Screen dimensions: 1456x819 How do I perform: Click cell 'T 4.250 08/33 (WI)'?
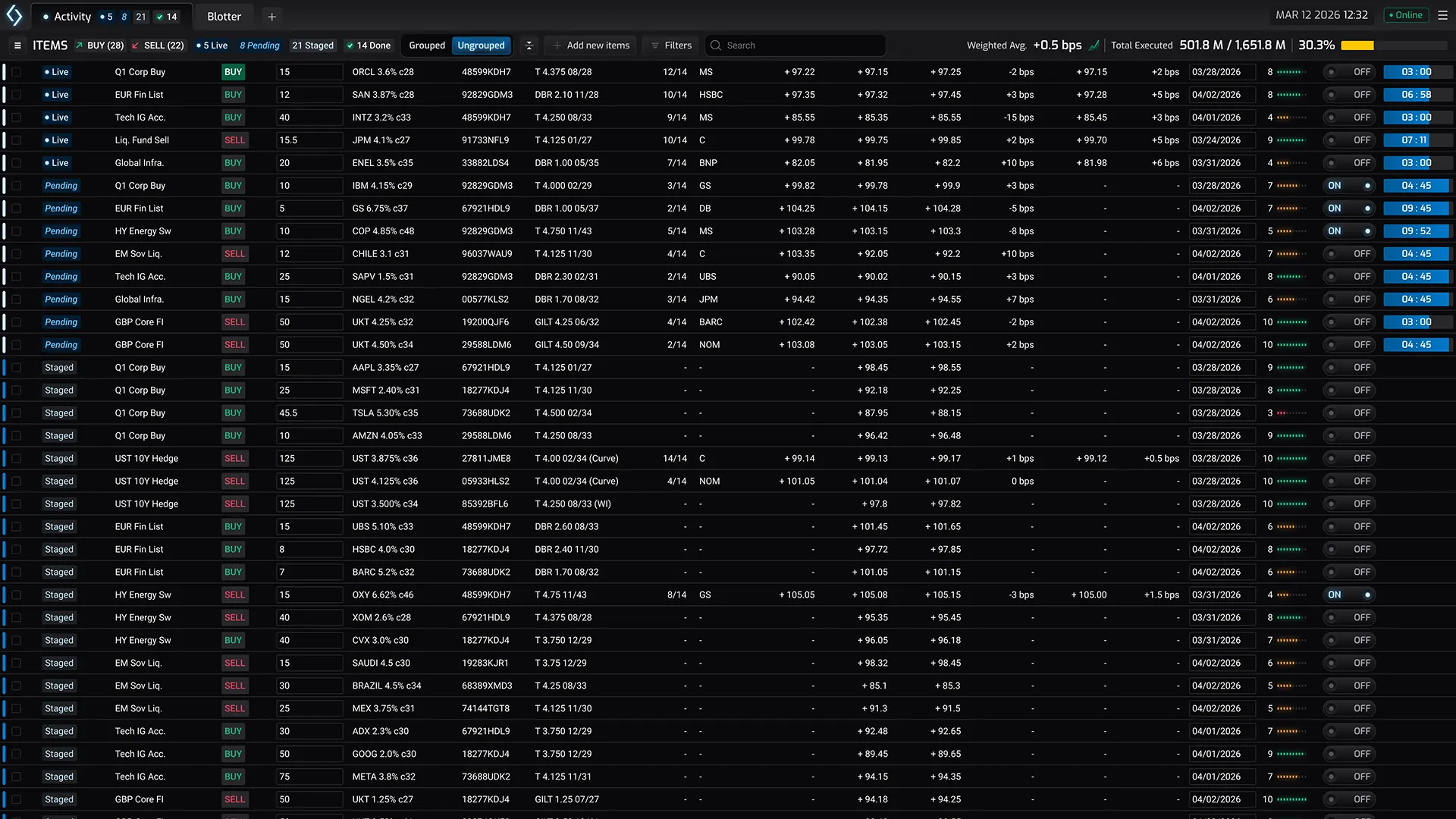(x=573, y=504)
